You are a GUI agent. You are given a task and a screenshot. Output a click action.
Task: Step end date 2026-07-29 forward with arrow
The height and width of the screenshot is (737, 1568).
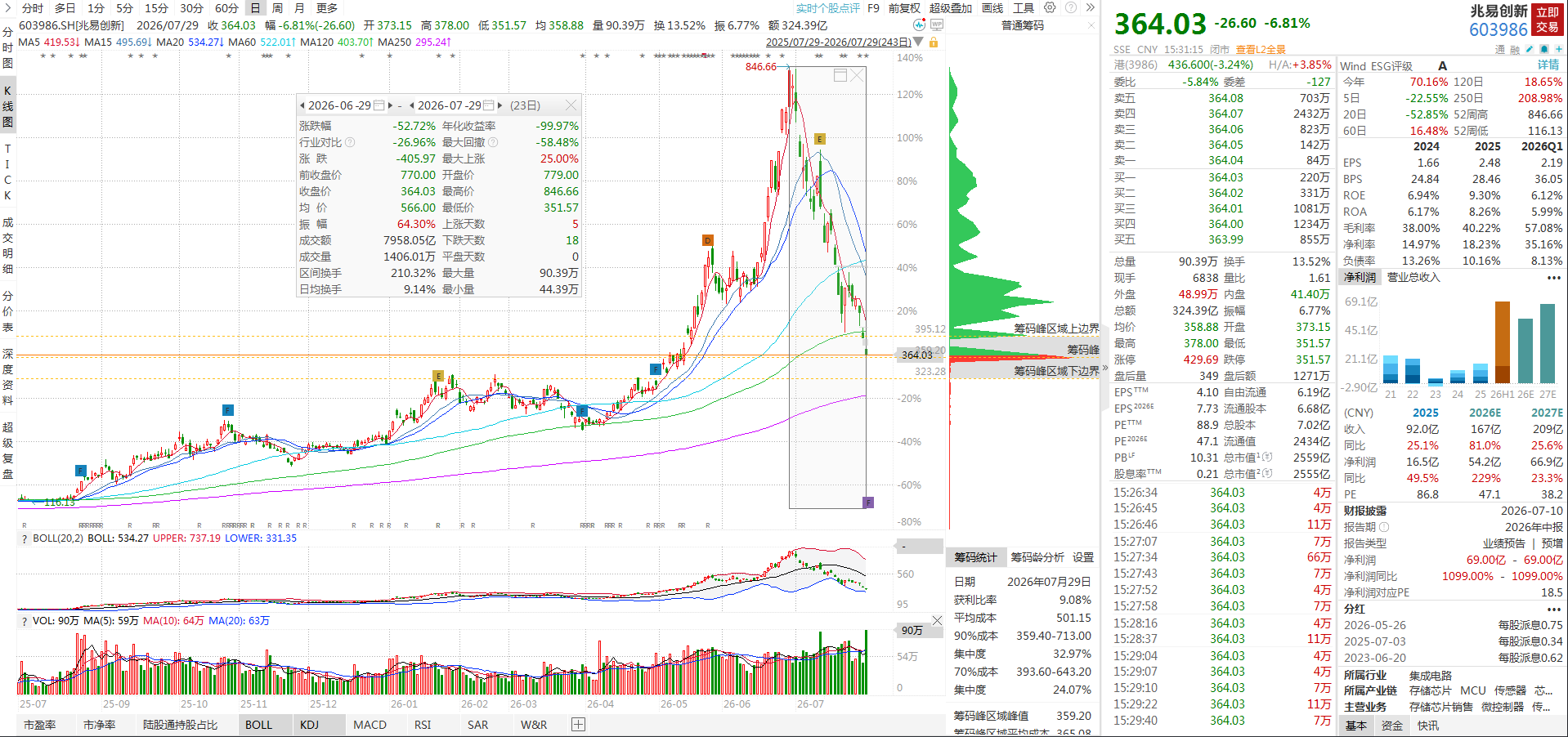[x=500, y=105]
